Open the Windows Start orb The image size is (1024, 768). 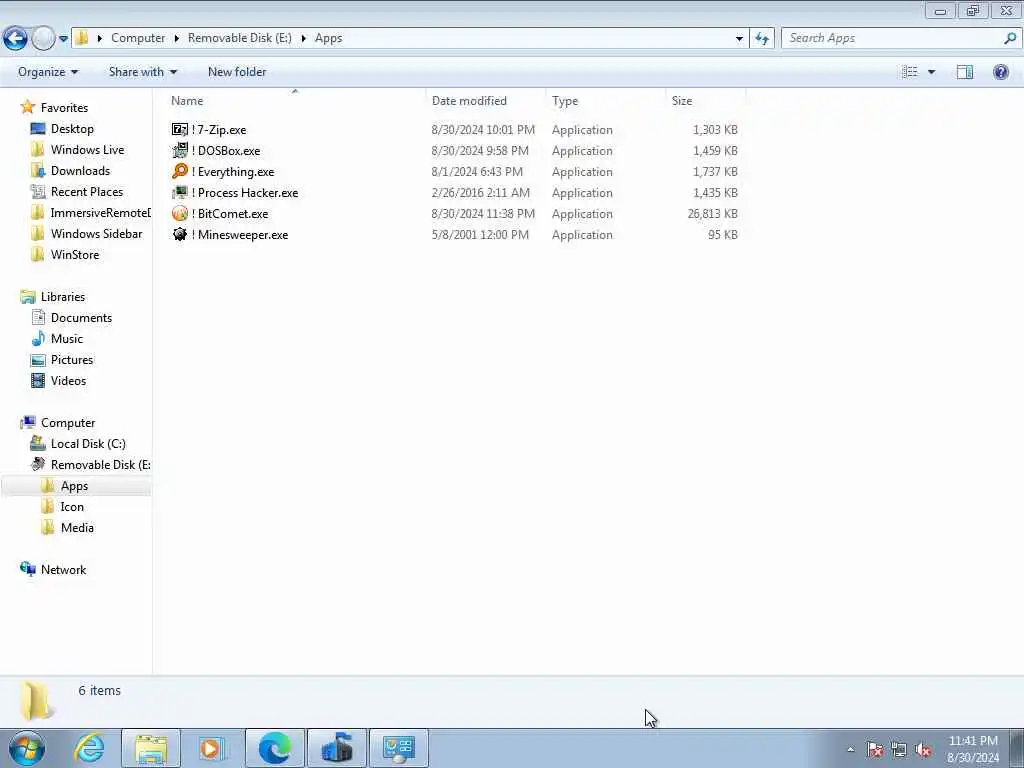pyautogui.click(x=27, y=748)
